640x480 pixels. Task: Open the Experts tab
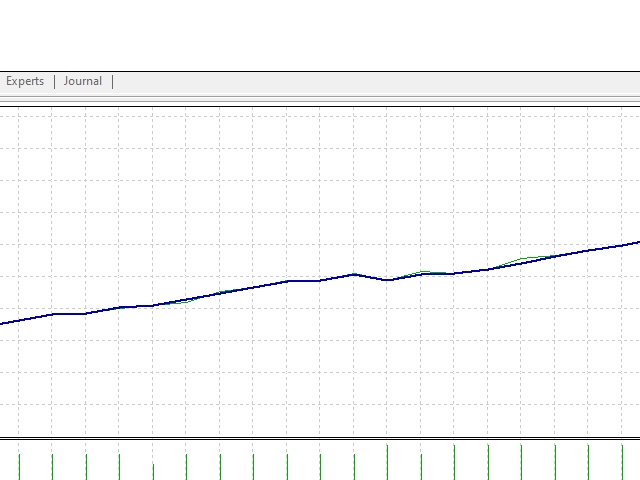pos(25,81)
